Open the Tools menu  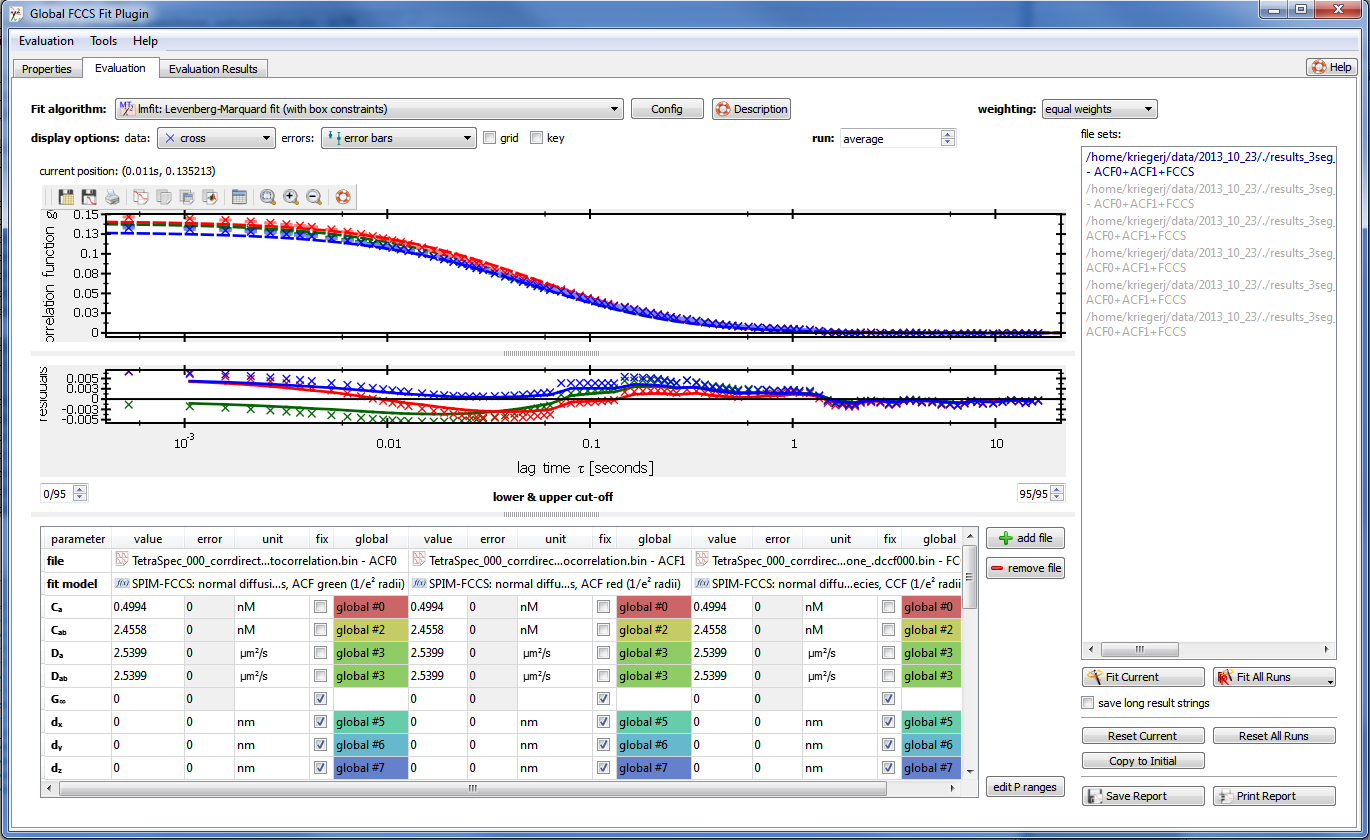click(103, 41)
